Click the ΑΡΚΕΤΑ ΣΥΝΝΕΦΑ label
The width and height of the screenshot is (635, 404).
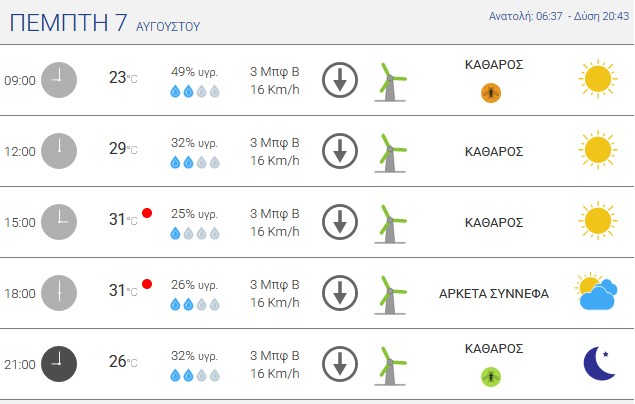[x=494, y=293]
